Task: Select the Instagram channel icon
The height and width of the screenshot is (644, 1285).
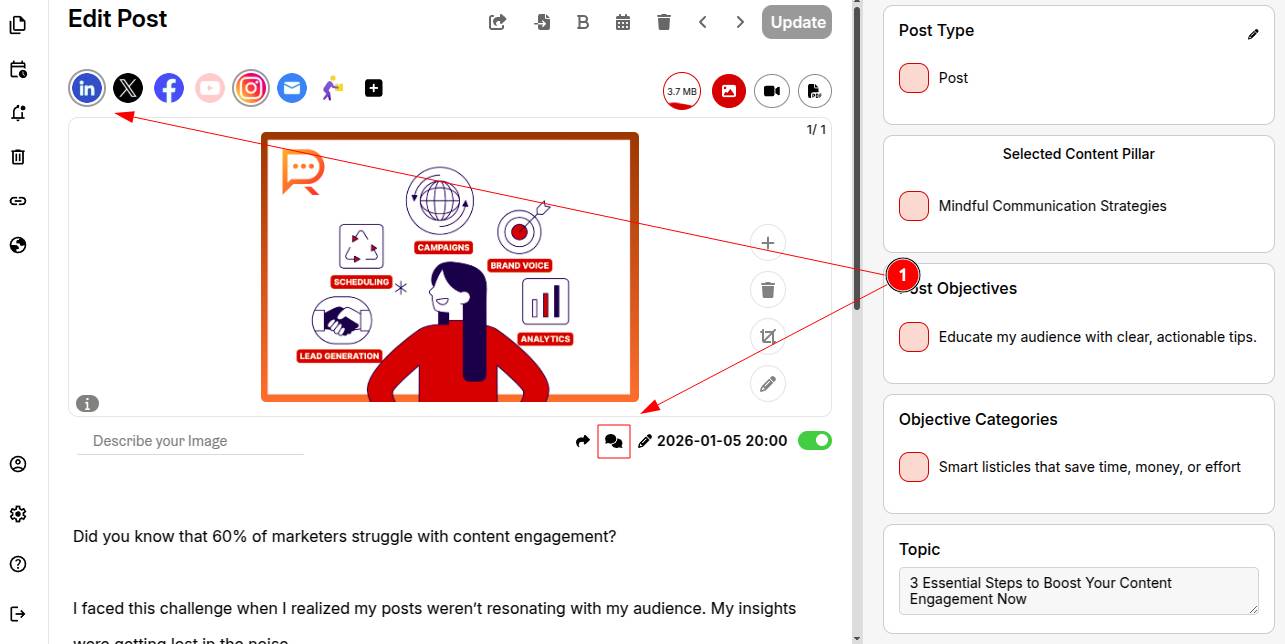Action: pyautogui.click(x=251, y=89)
